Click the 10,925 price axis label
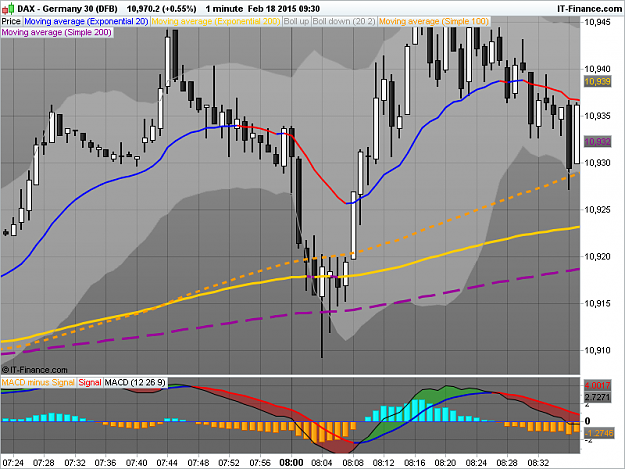This screenshot has width=625, height=469. tap(597, 210)
